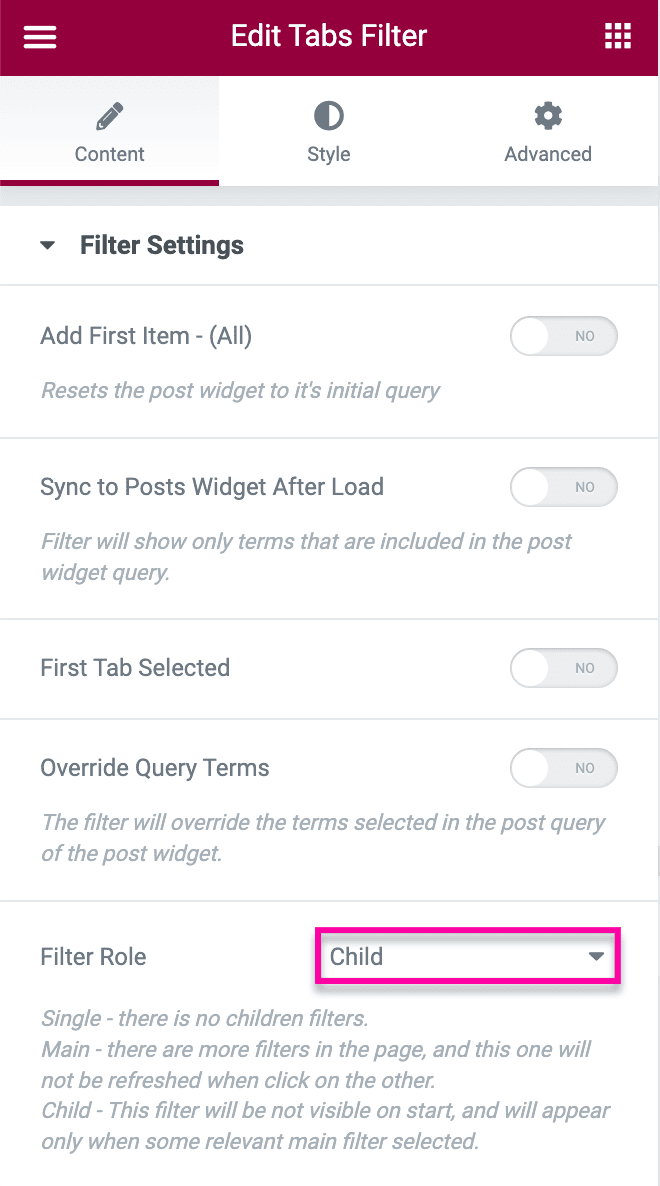The height and width of the screenshot is (1186, 660).
Task: Enable Add First Item - (All)
Action: tap(564, 336)
